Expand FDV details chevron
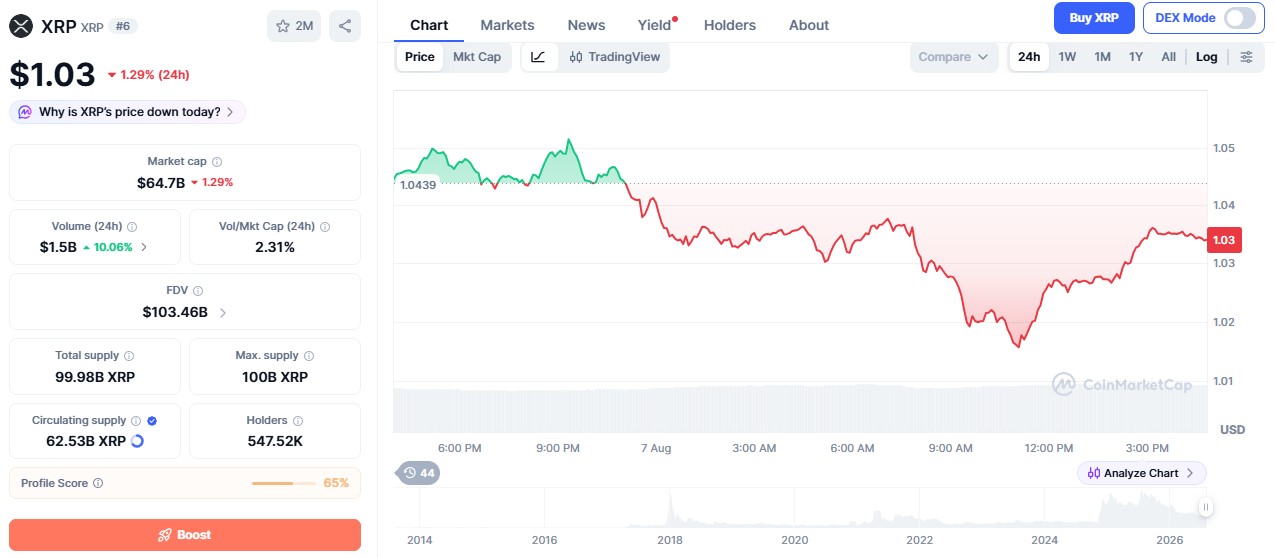This screenshot has height=558, width=1275. click(x=222, y=312)
